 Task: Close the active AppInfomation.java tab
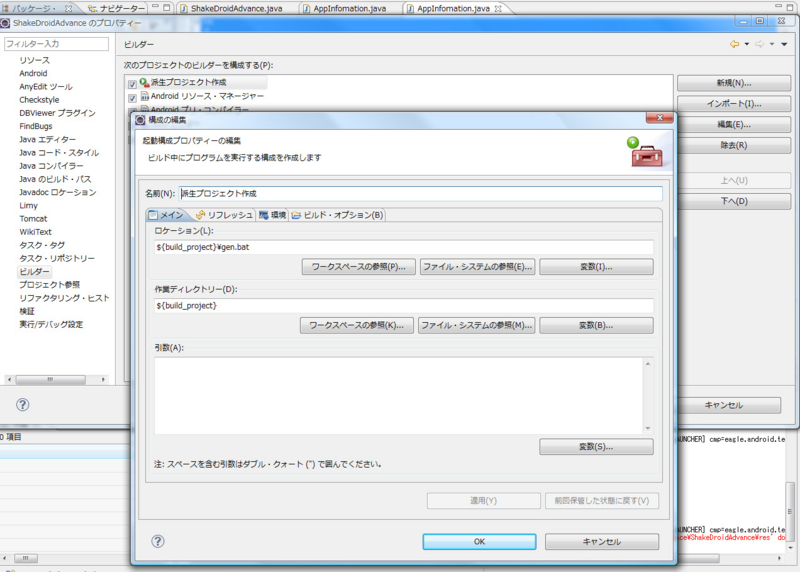tap(498, 9)
